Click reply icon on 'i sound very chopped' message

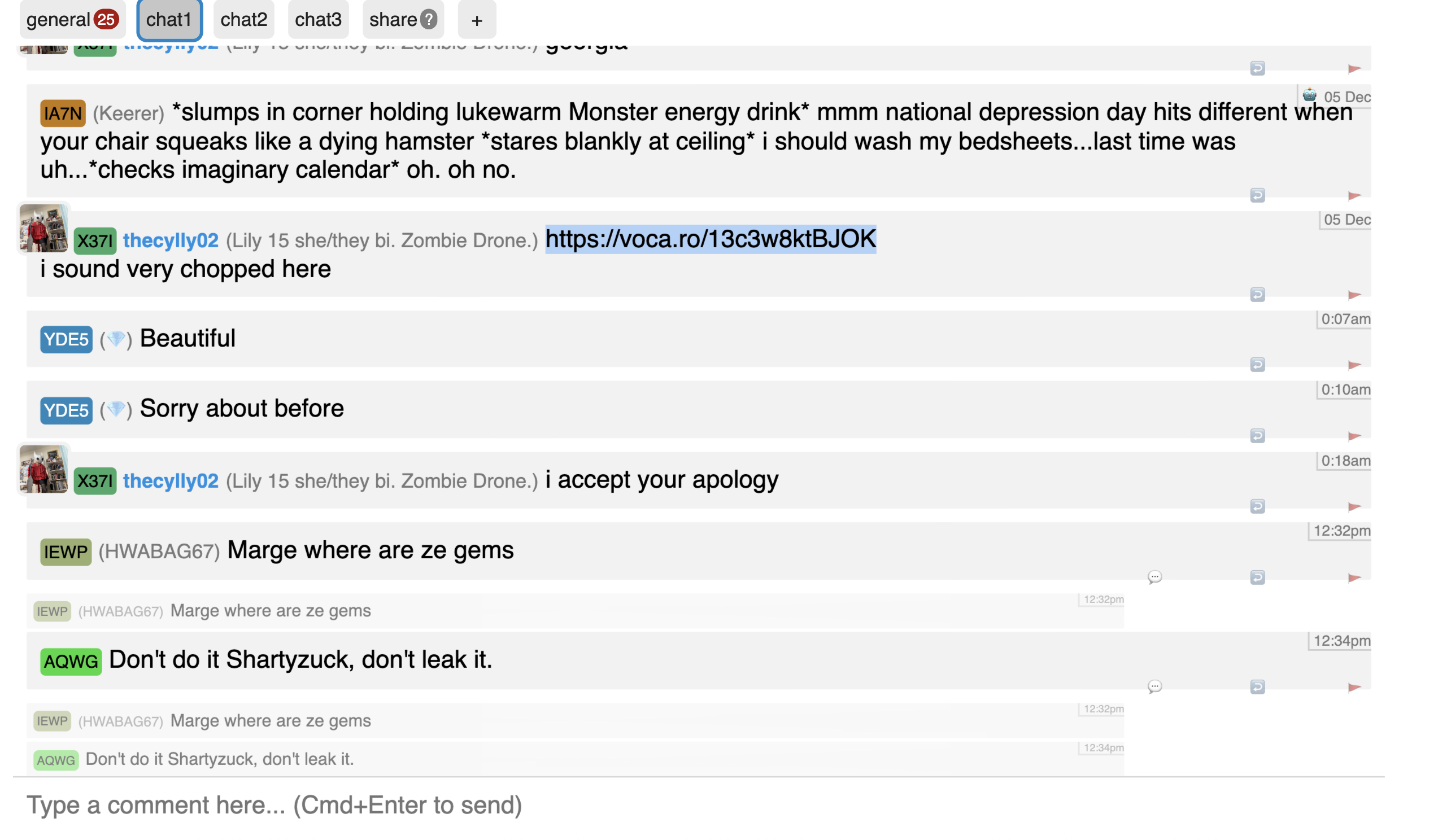1257,295
